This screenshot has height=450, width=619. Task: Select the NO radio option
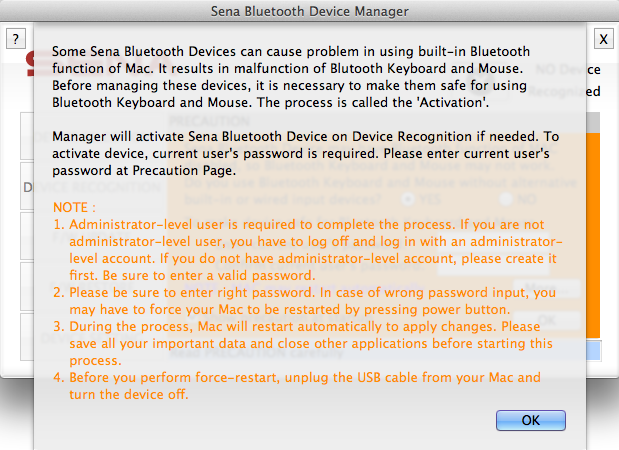506,199
